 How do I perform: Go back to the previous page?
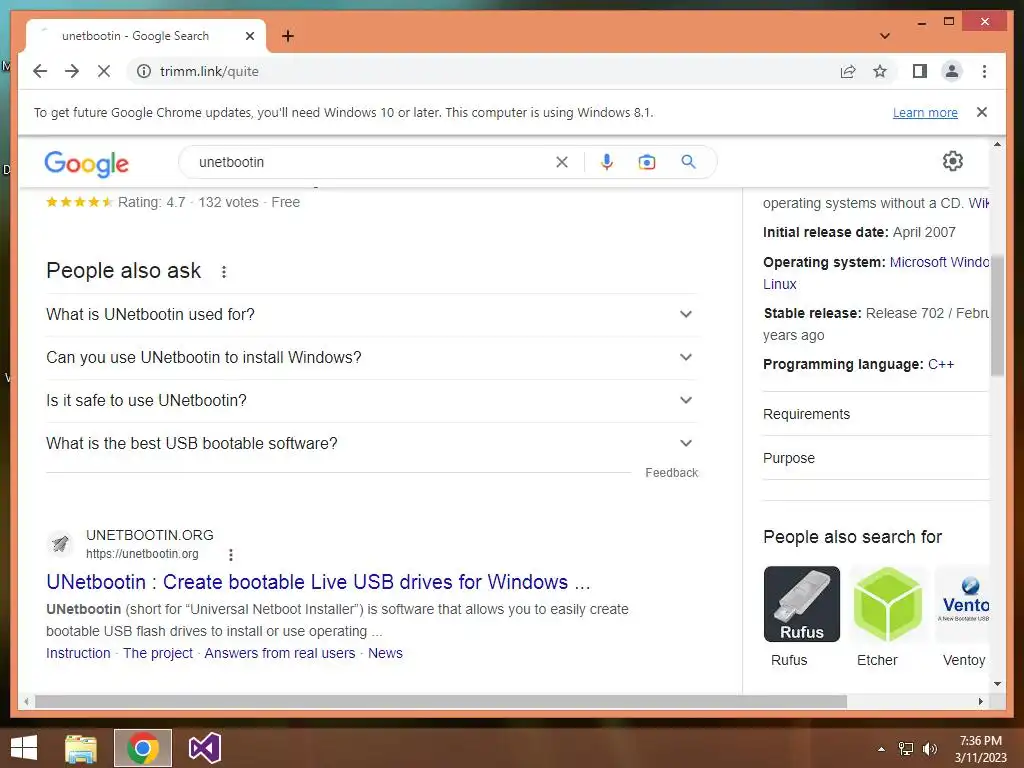pyautogui.click(x=40, y=71)
